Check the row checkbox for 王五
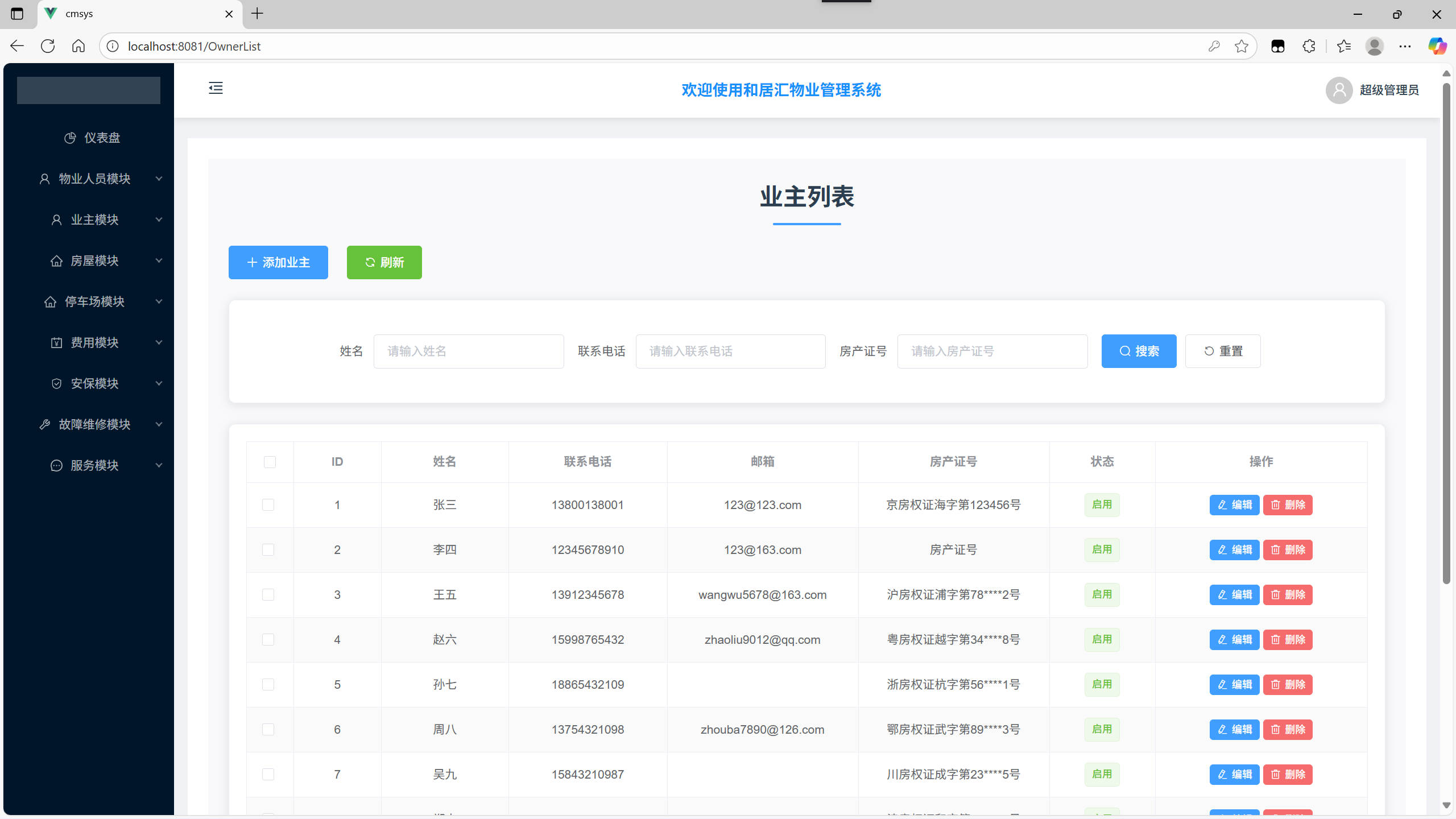1456x819 pixels. [x=268, y=594]
